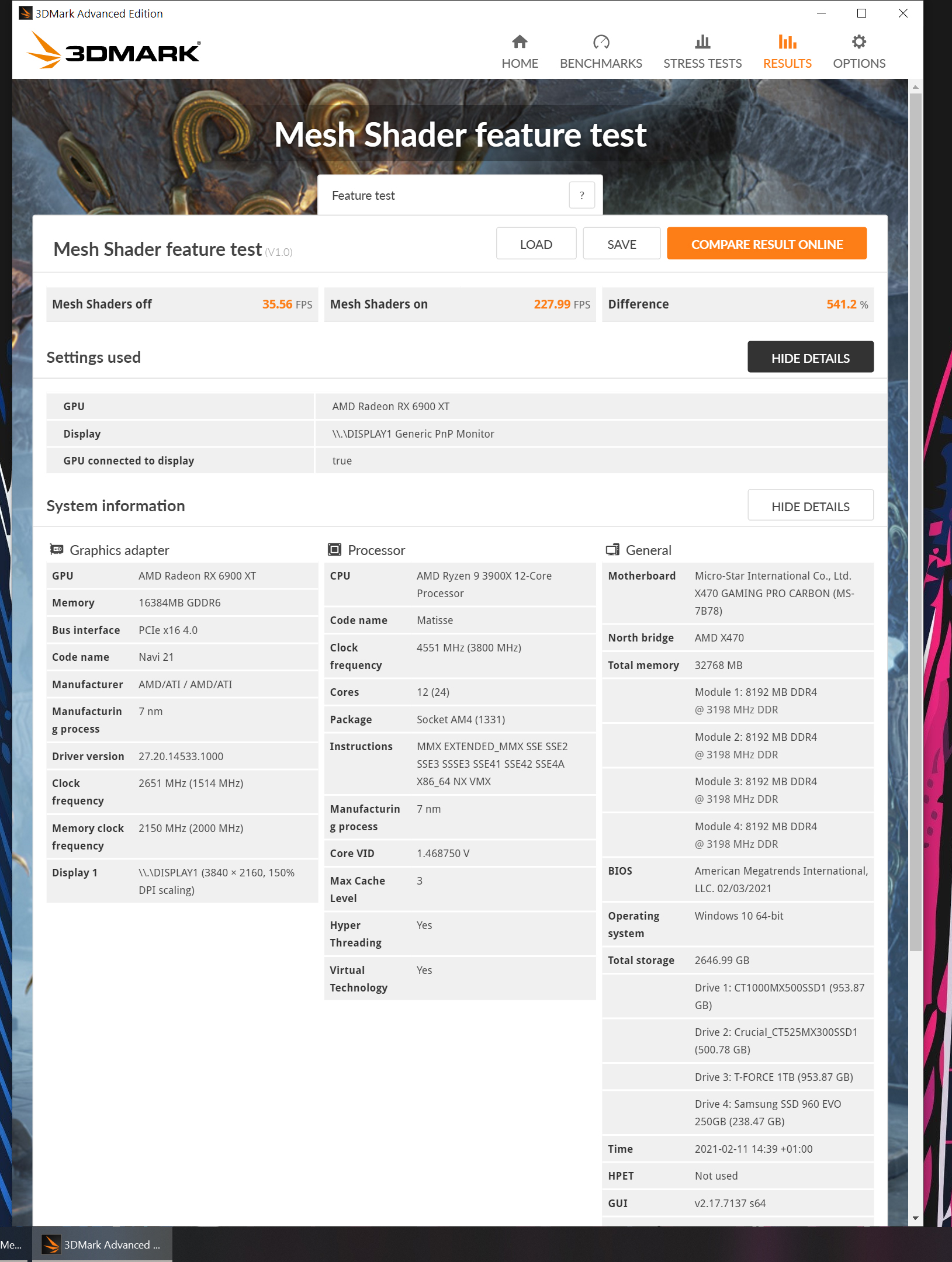Click COMPARE RESULT ONLINE button
The image size is (952, 1262).
767,244
